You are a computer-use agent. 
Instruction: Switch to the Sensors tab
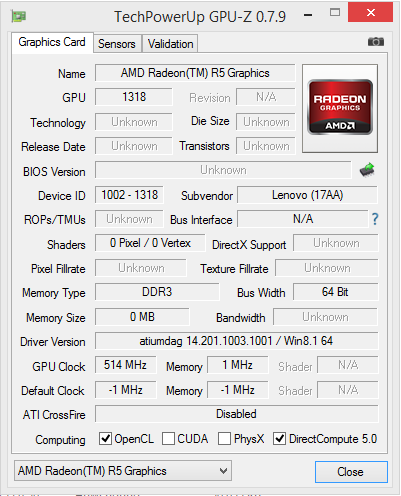117,44
